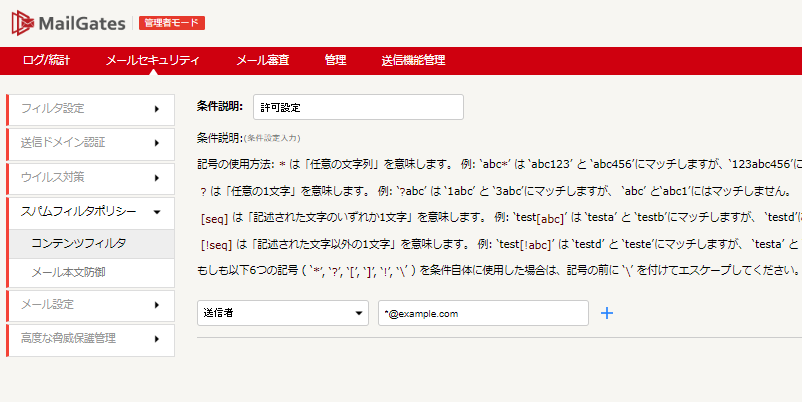Expand the メール設定 section arrow
The image size is (802, 402).
tap(157, 305)
